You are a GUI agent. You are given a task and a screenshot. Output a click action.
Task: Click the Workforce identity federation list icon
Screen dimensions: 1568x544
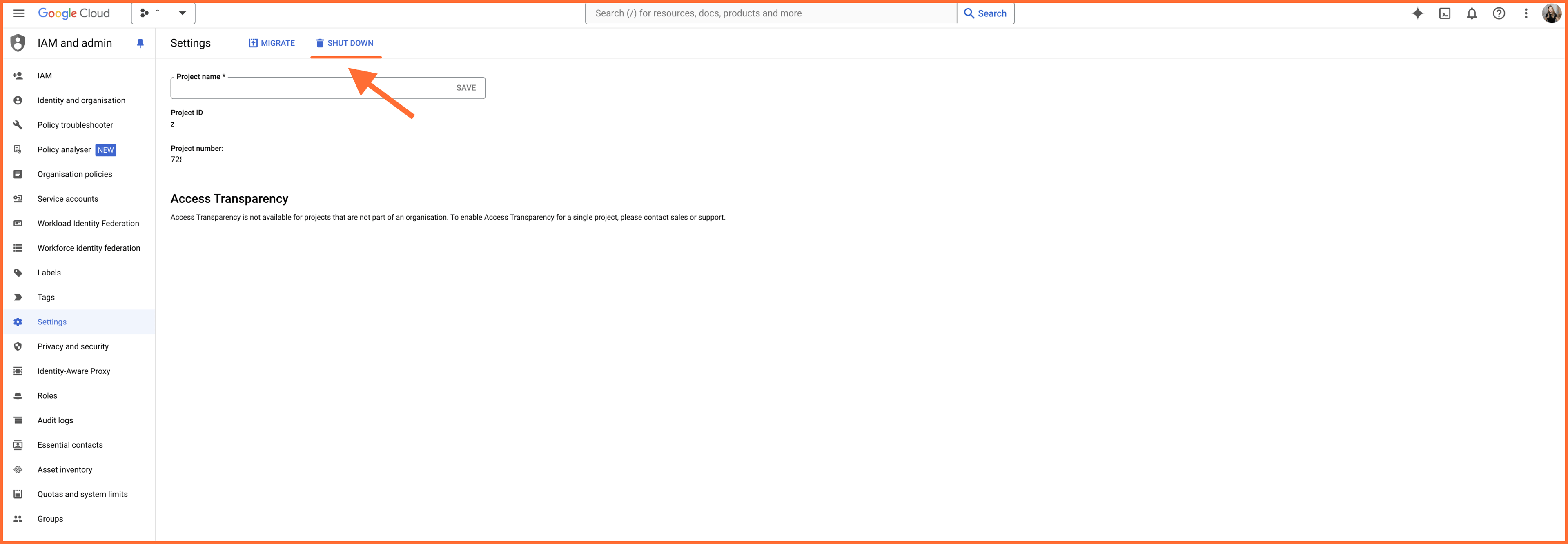click(18, 248)
